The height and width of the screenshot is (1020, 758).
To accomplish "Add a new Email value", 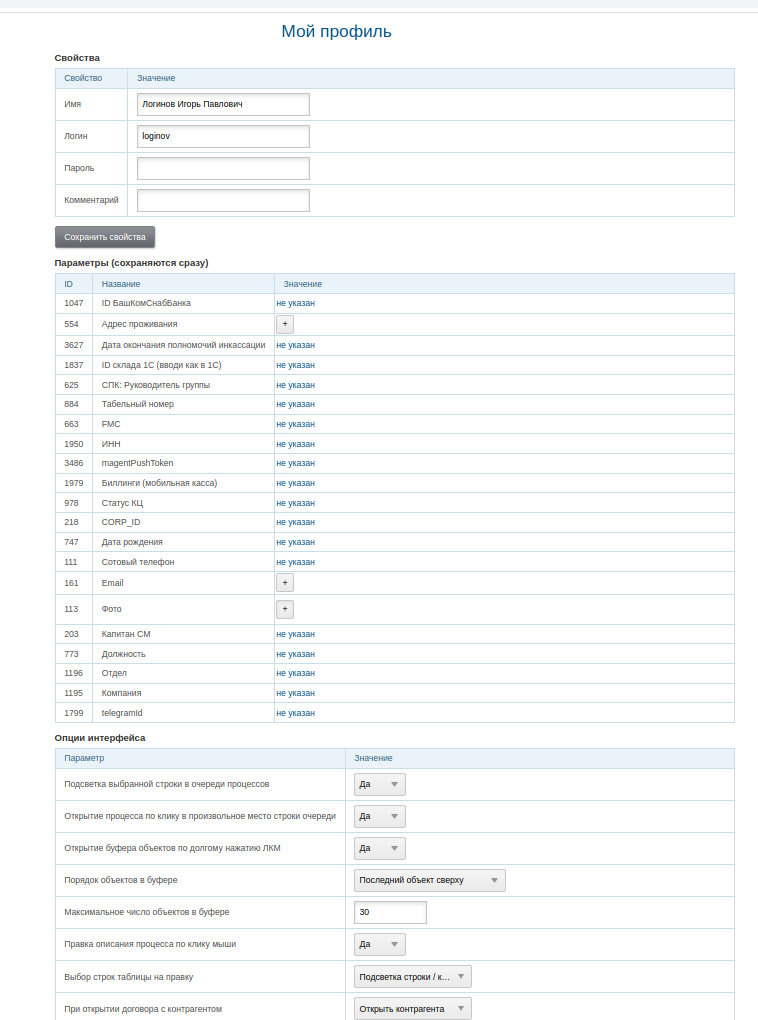I will tap(285, 583).
